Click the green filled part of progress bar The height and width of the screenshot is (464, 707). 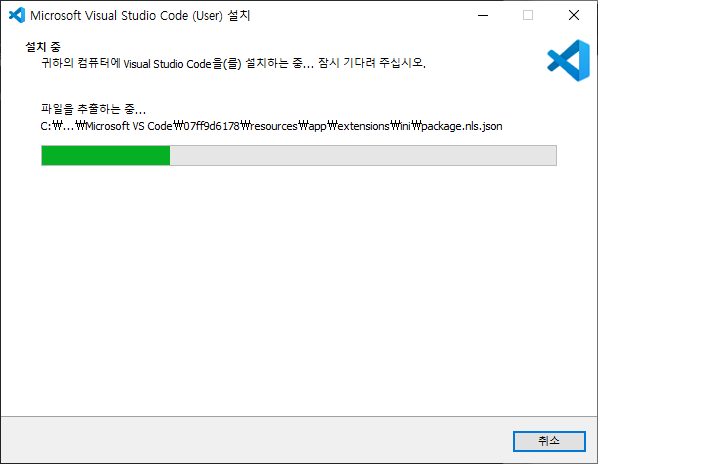[106, 156]
